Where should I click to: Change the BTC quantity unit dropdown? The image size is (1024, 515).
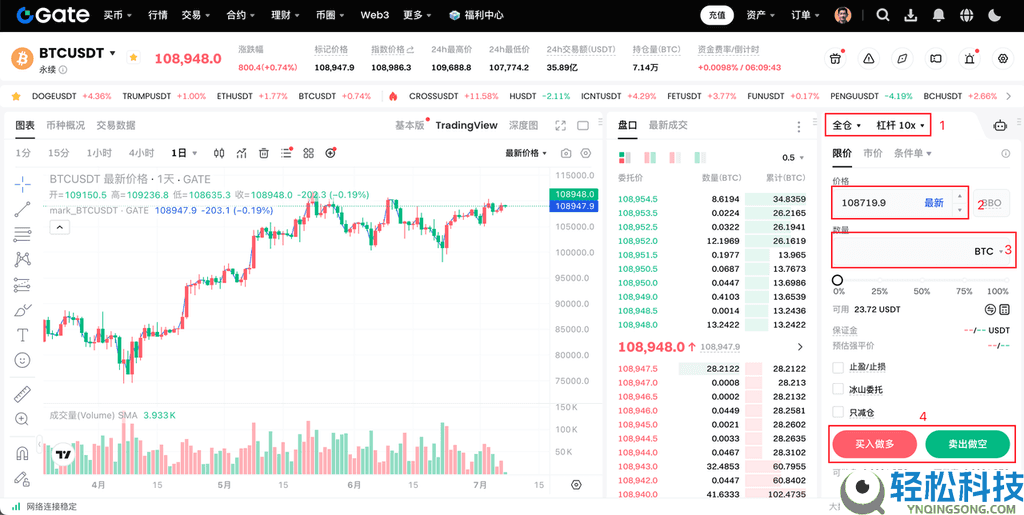point(989,251)
